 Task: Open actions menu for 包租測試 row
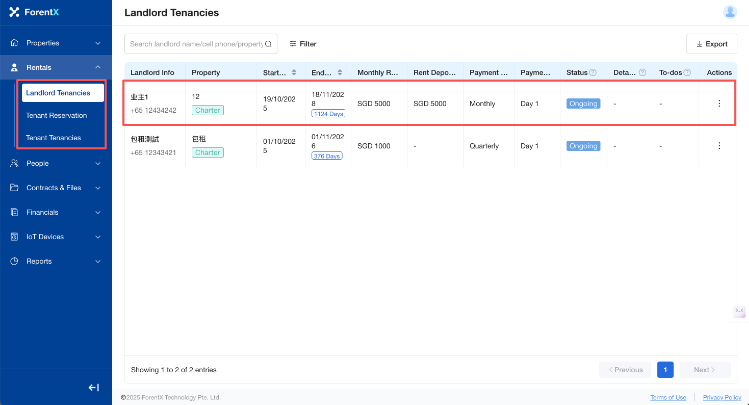[718, 146]
